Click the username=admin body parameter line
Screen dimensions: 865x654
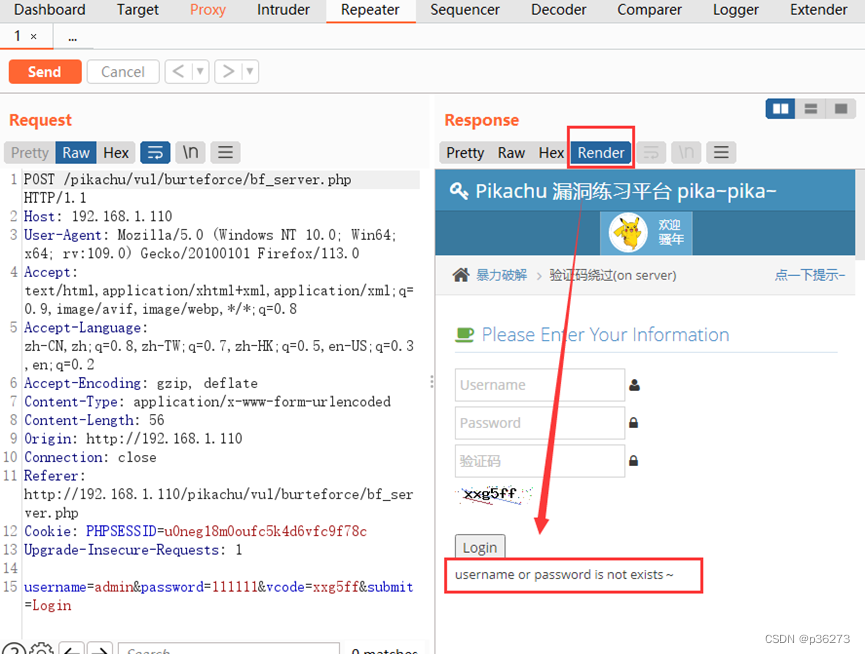coord(218,596)
